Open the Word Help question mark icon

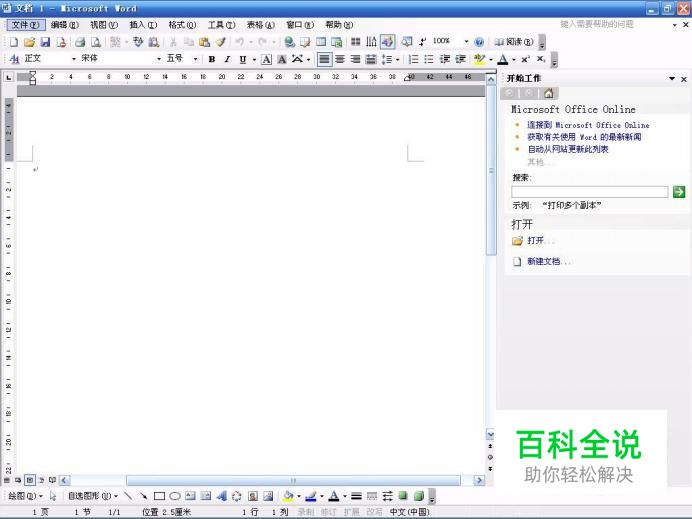[x=479, y=42]
